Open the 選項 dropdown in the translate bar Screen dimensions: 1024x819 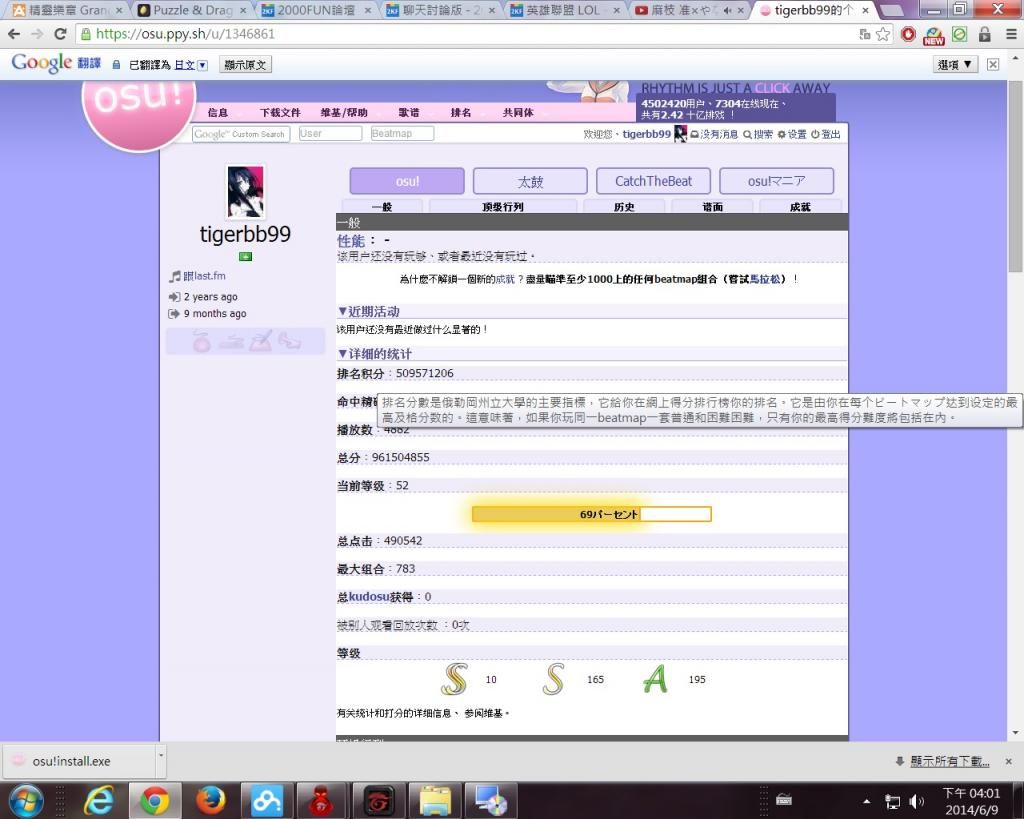coord(955,64)
